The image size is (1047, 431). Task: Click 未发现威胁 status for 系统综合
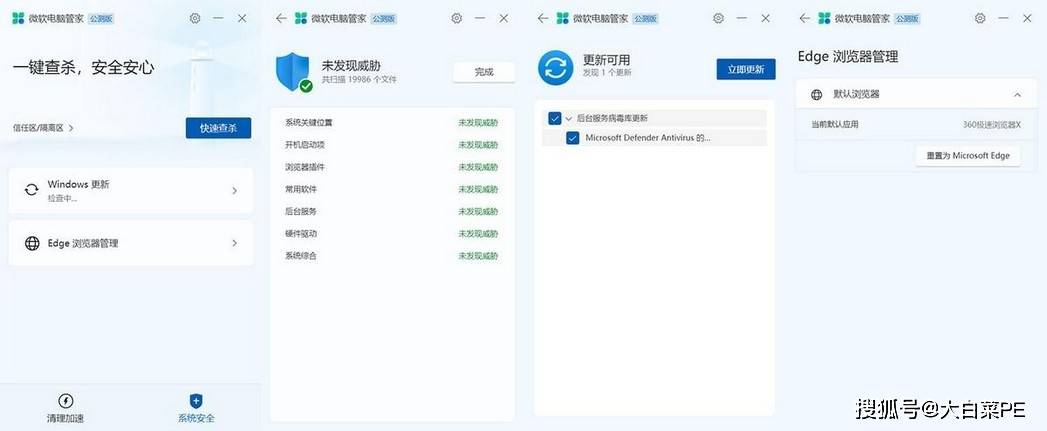478,256
